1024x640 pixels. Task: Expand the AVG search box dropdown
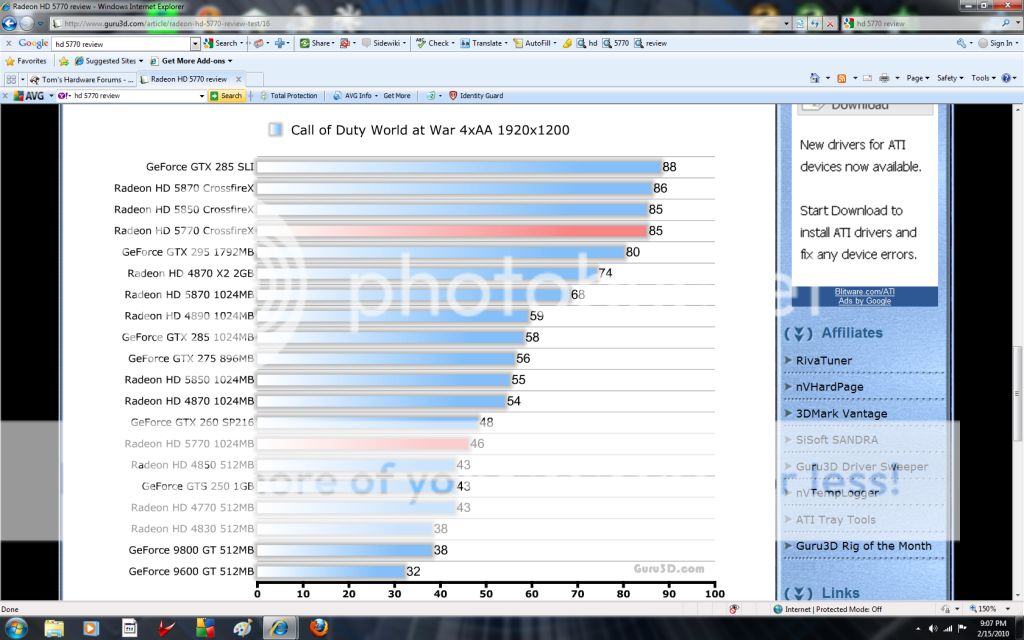pyautogui.click(x=202, y=96)
